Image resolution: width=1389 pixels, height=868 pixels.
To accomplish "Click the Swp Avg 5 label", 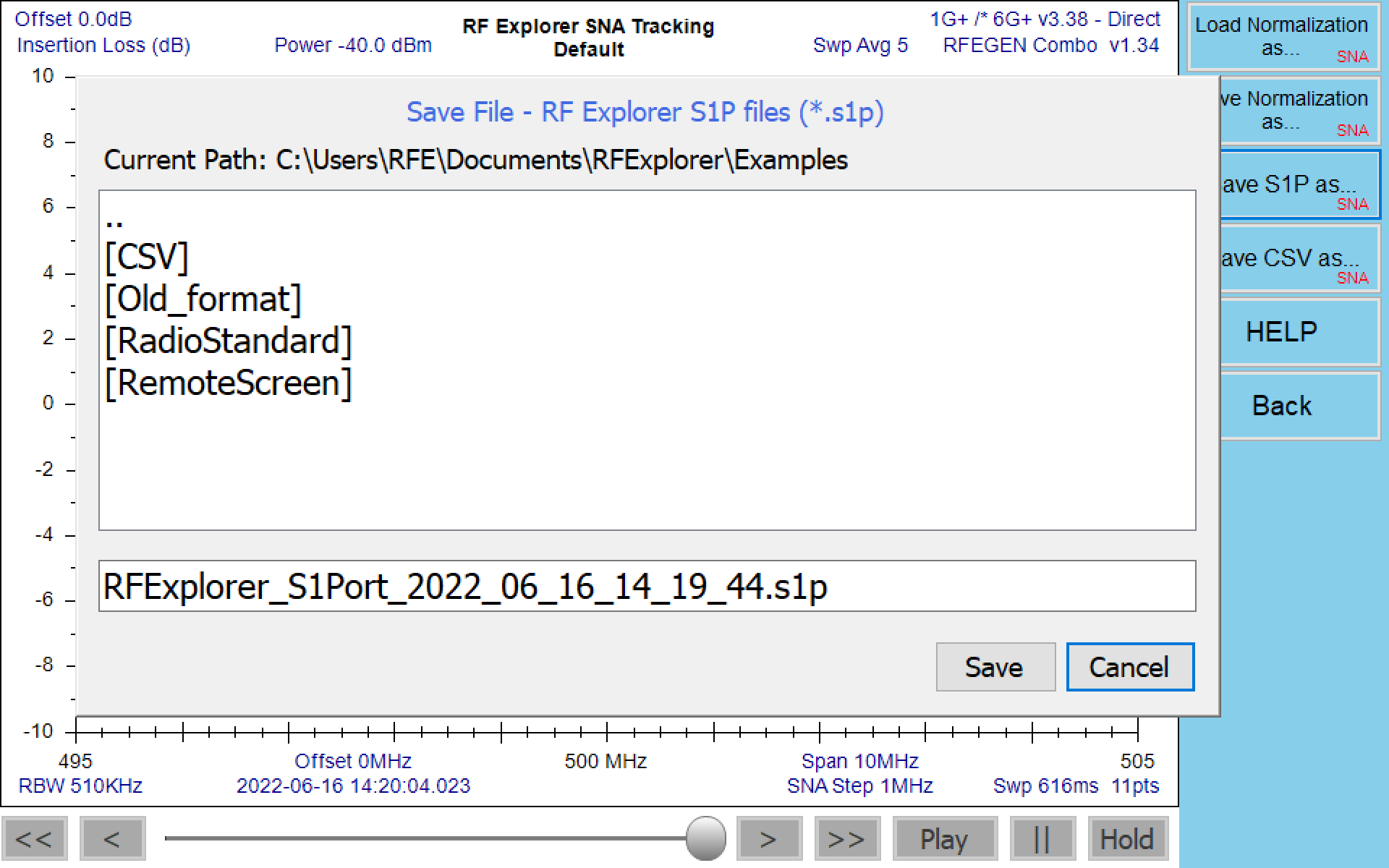I will (860, 45).
